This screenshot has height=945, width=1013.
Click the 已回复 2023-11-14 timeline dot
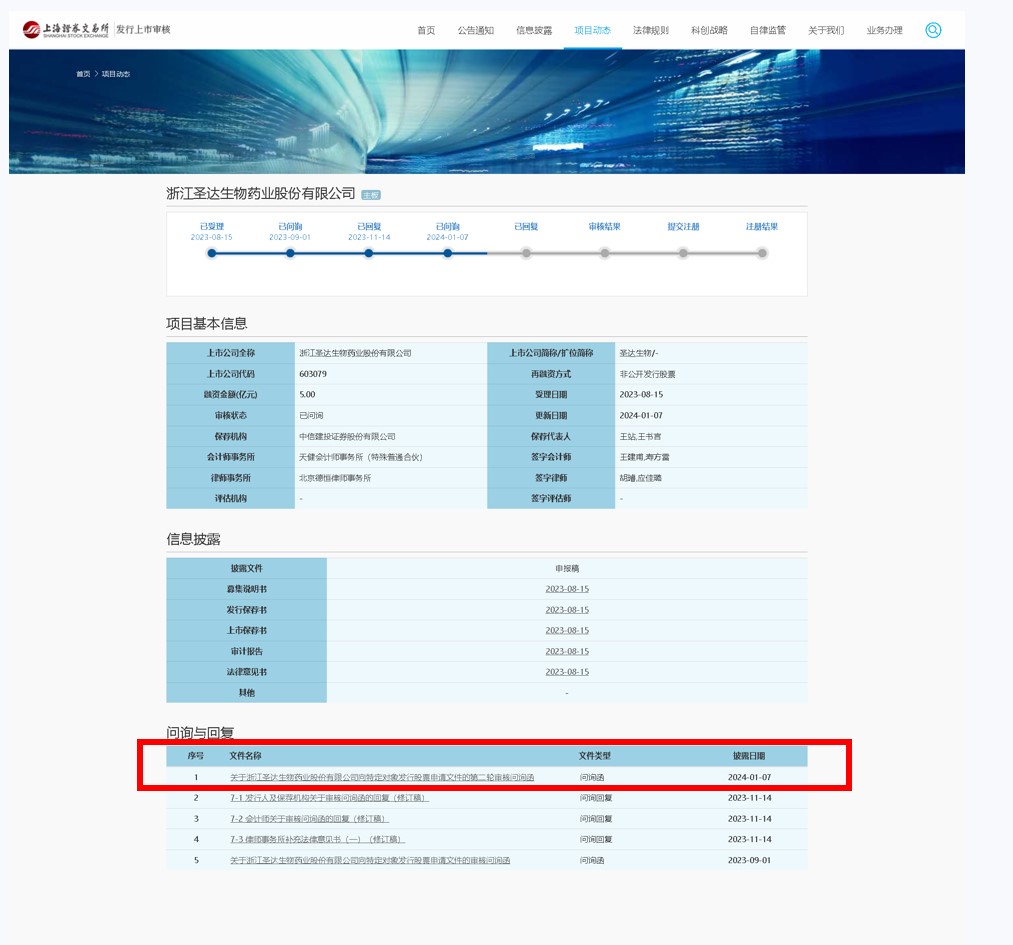click(369, 253)
